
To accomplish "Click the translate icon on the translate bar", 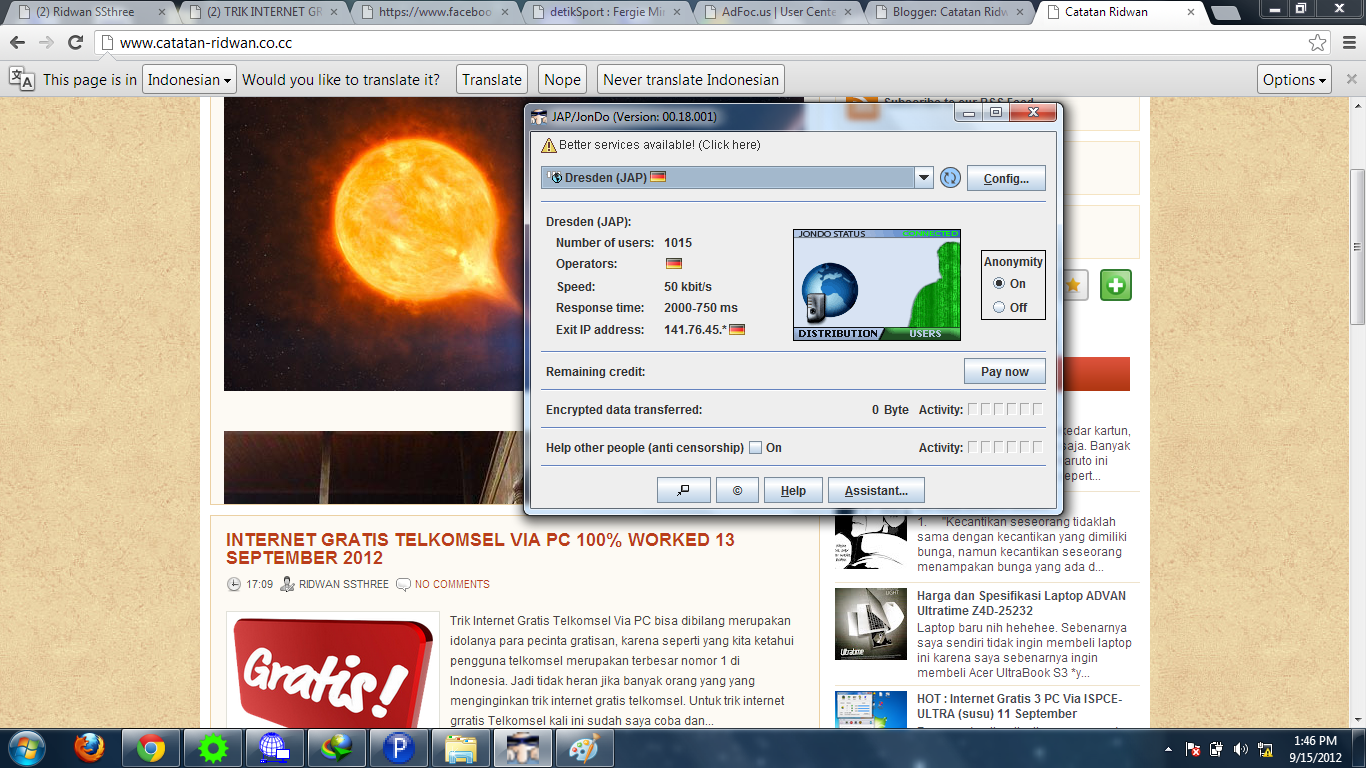I will (22, 79).
